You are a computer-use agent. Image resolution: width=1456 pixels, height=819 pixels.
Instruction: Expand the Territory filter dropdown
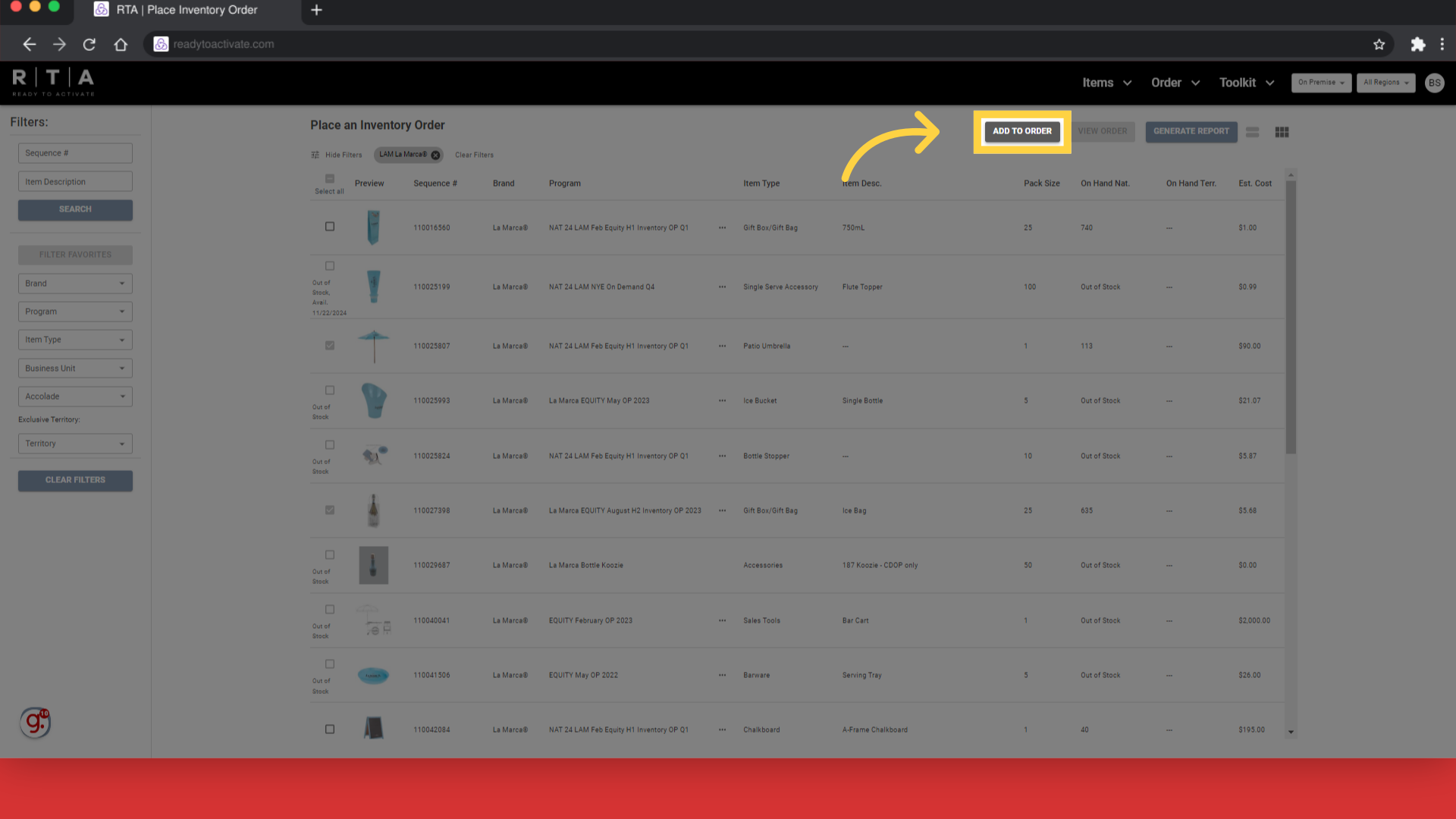(x=75, y=444)
